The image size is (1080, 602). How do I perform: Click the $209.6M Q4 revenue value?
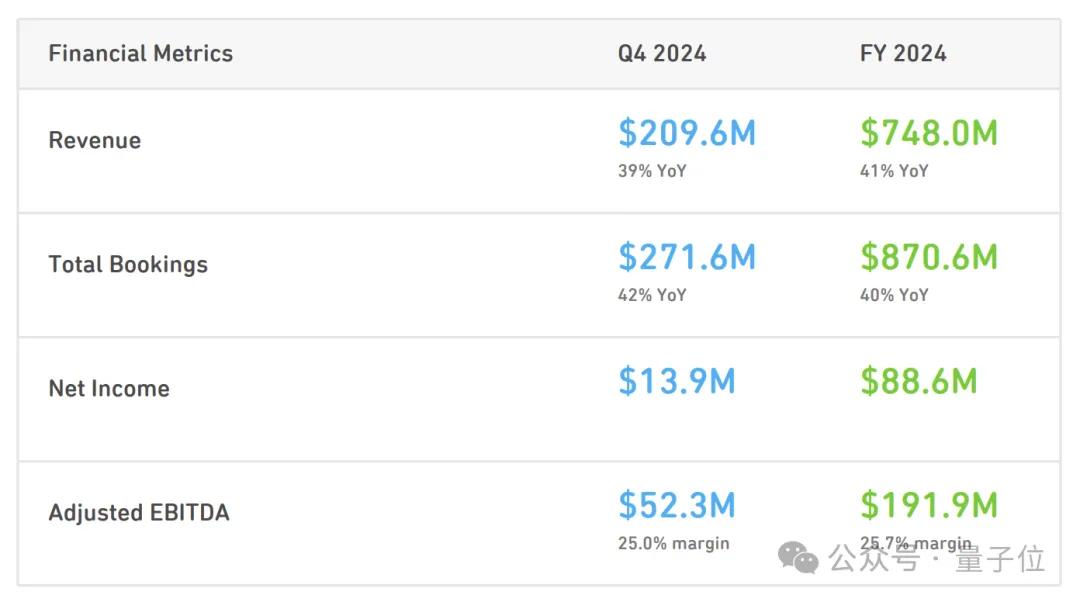[x=686, y=132]
